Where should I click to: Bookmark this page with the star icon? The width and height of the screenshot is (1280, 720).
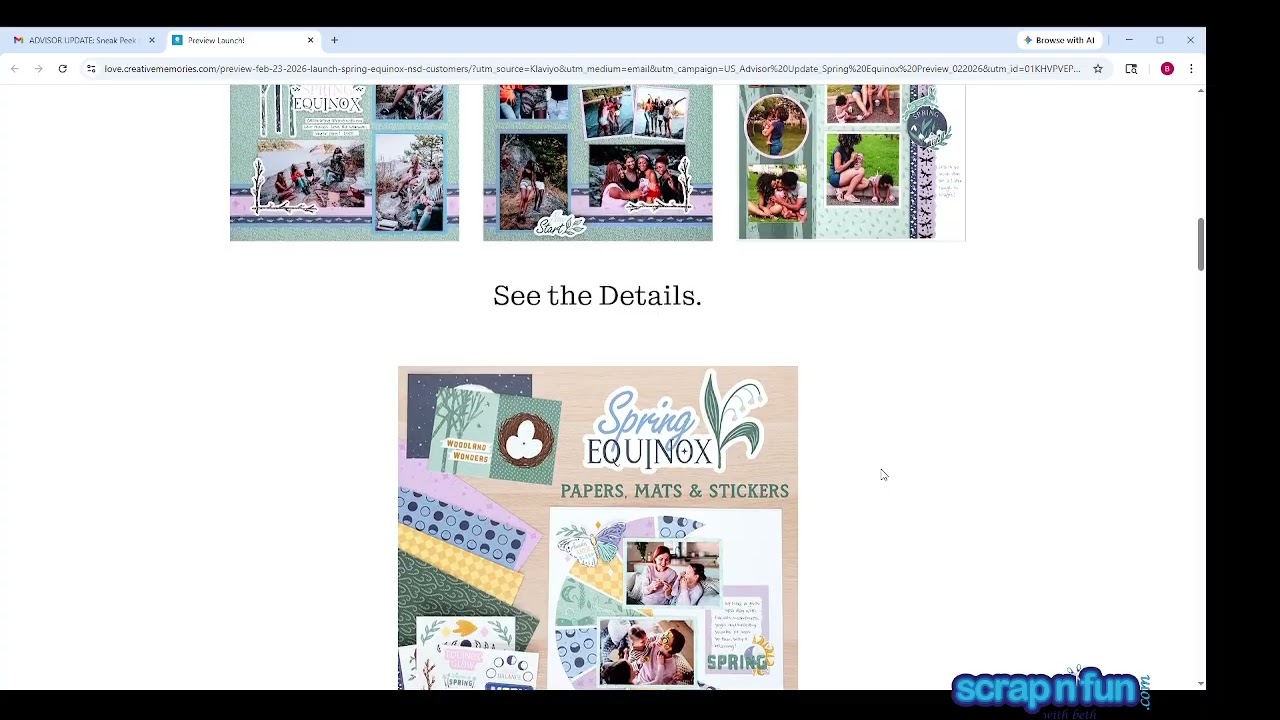coord(1098,69)
